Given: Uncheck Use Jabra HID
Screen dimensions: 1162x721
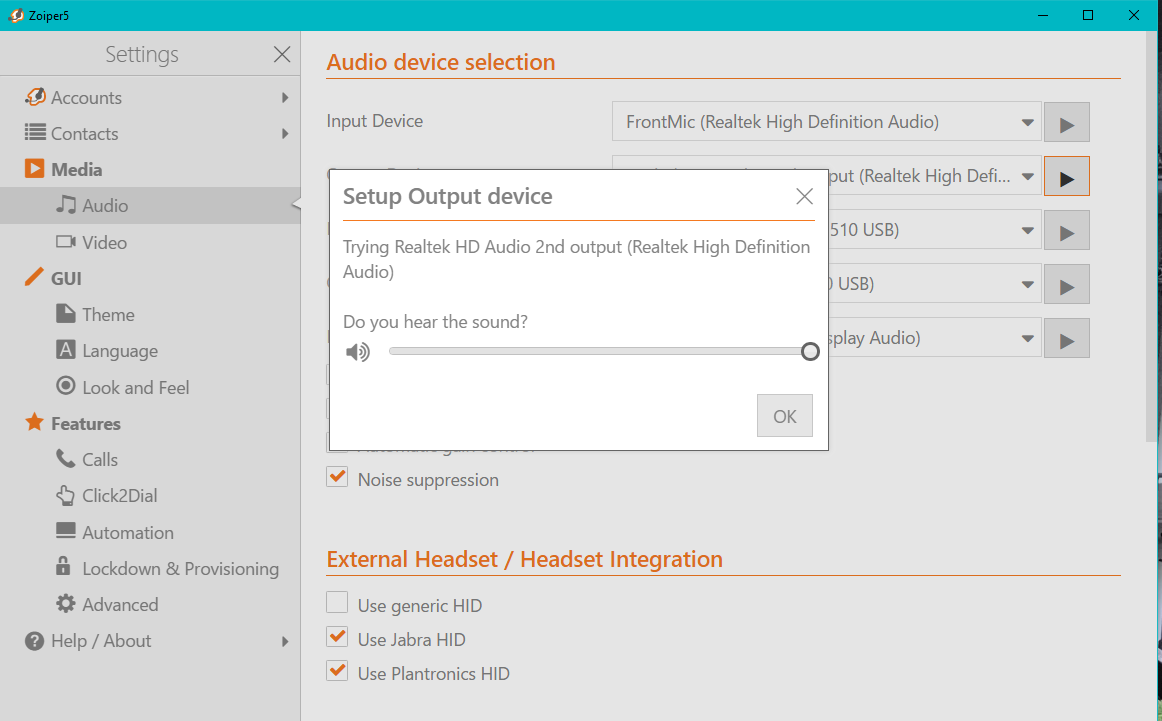Looking at the screenshot, I should click(338, 638).
